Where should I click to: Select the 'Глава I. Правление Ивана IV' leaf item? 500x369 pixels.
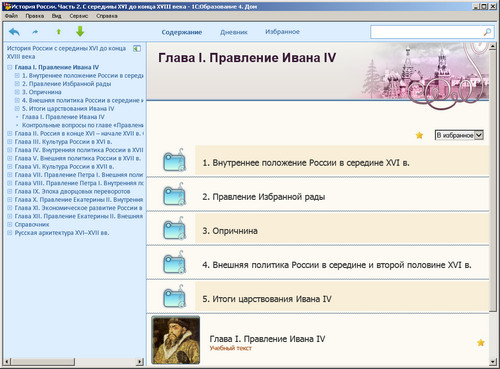point(63,117)
